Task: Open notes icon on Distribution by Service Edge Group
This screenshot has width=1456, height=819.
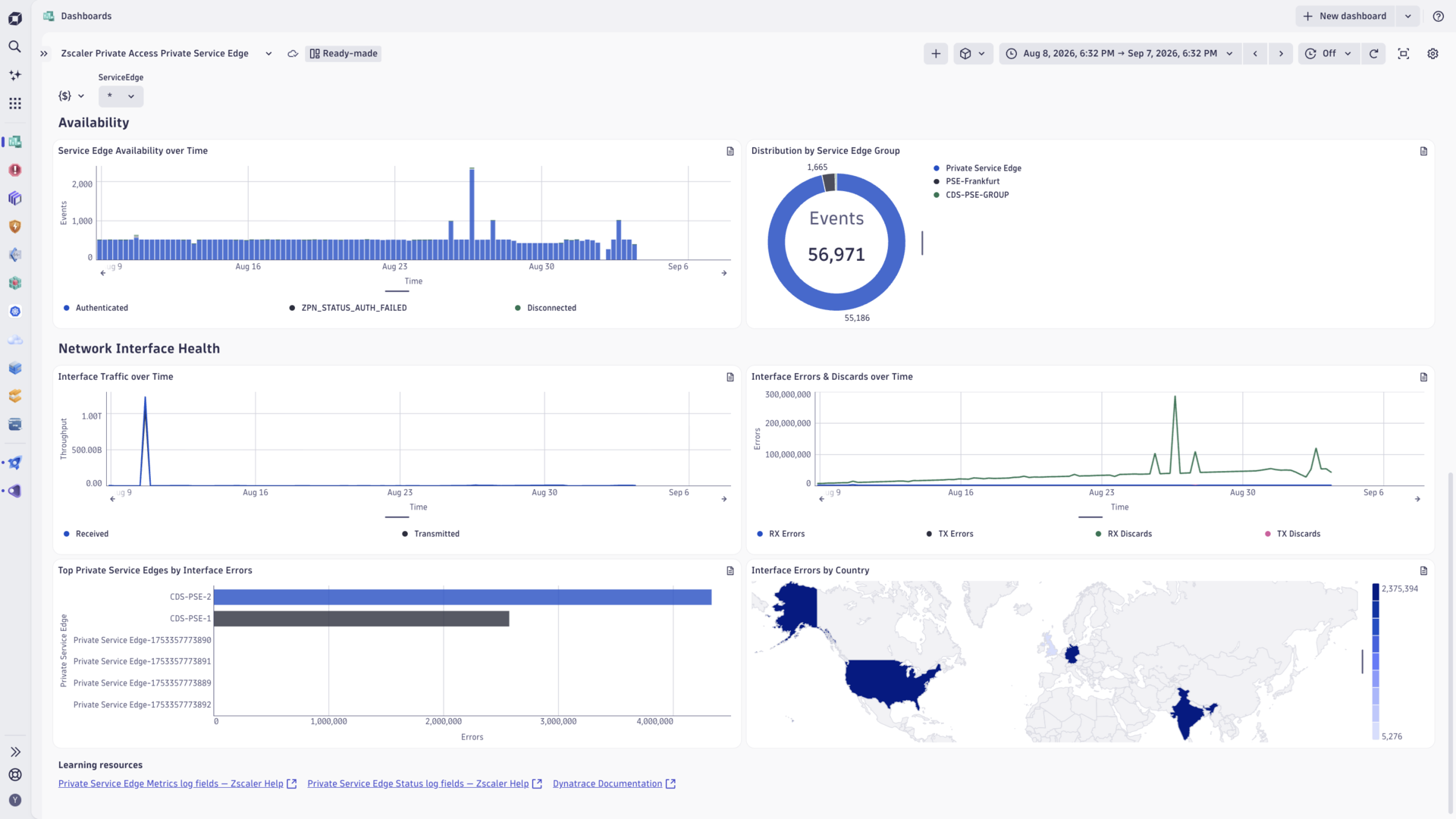Action: (x=1423, y=151)
